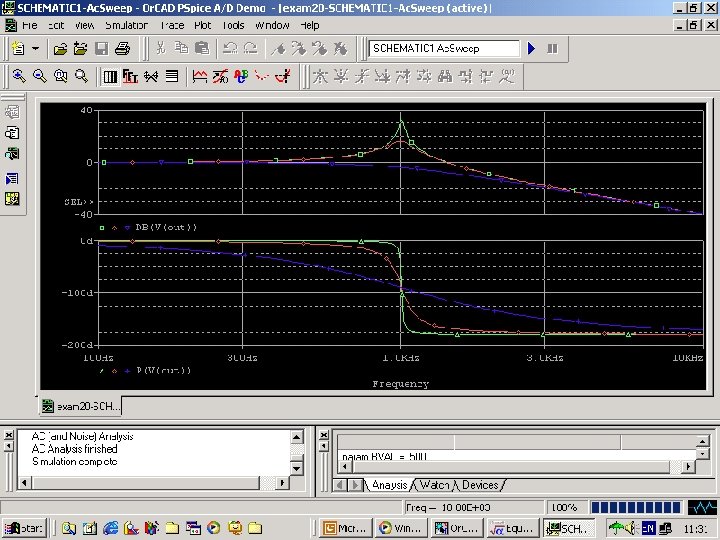Select the DB(V(out)) trace label

tap(166, 227)
